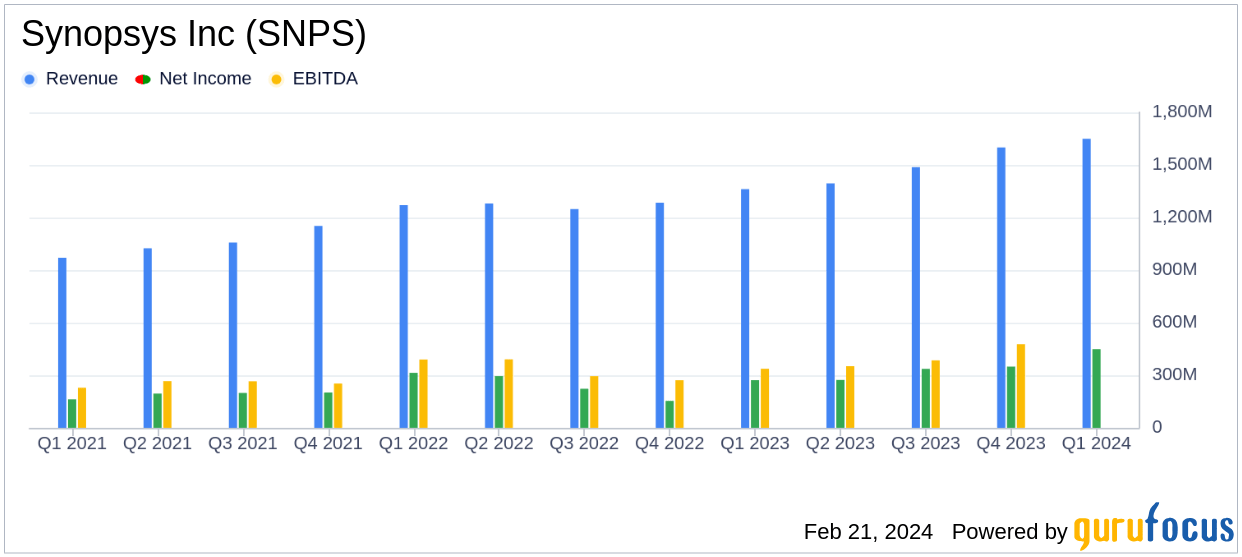Click the 600M y-axis value
Image resolution: width=1242 pixels, height=557 pixels.
[1174, 322]
